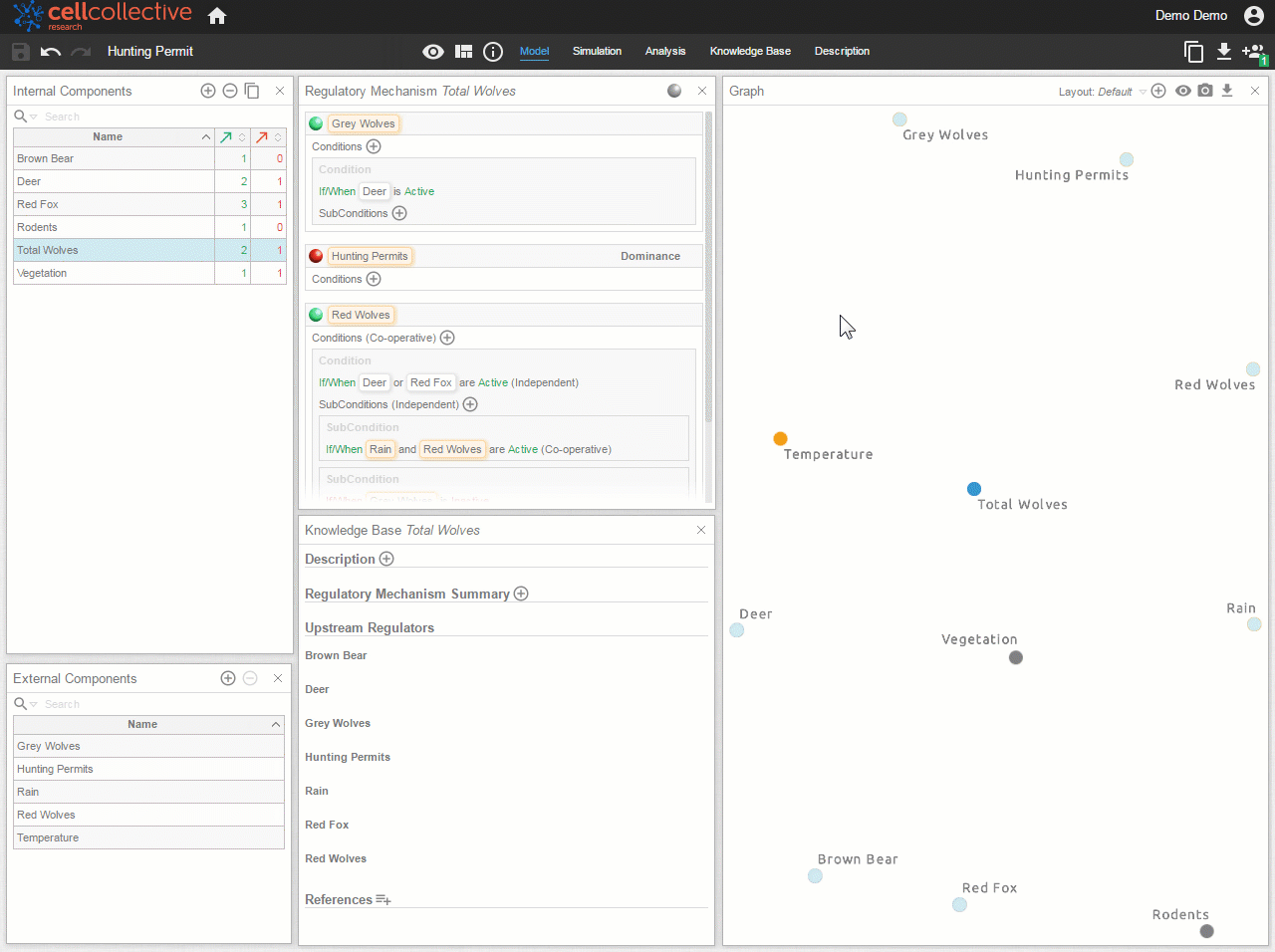
Task: Download the model with the top toolbar download icon
Action: tap(1224, 51)
